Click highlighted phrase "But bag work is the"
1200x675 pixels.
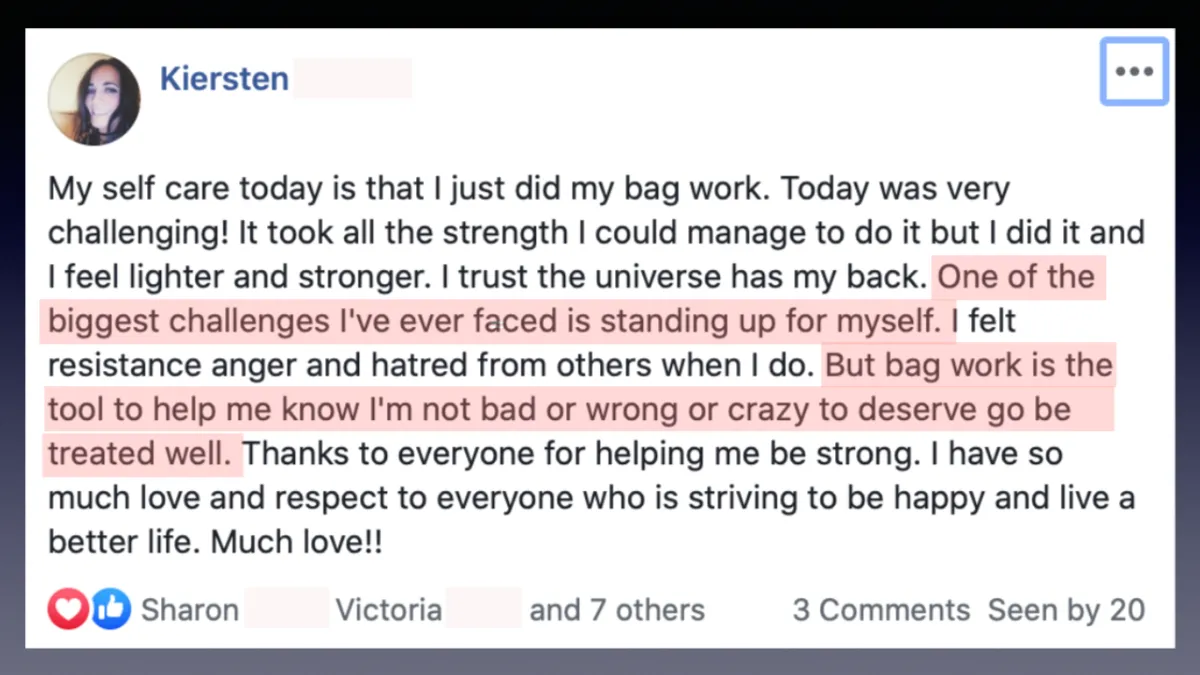(x=968, y=366)
